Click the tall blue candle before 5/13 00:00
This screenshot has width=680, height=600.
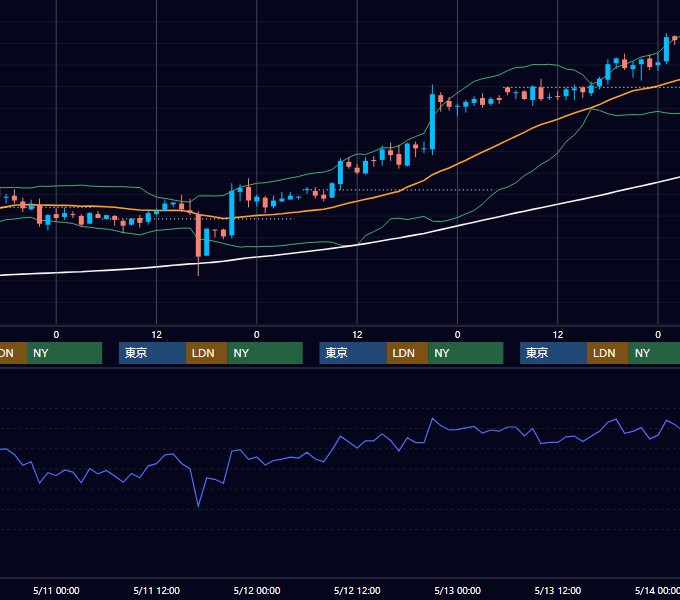pyautogui.click(x=432, y=121)
